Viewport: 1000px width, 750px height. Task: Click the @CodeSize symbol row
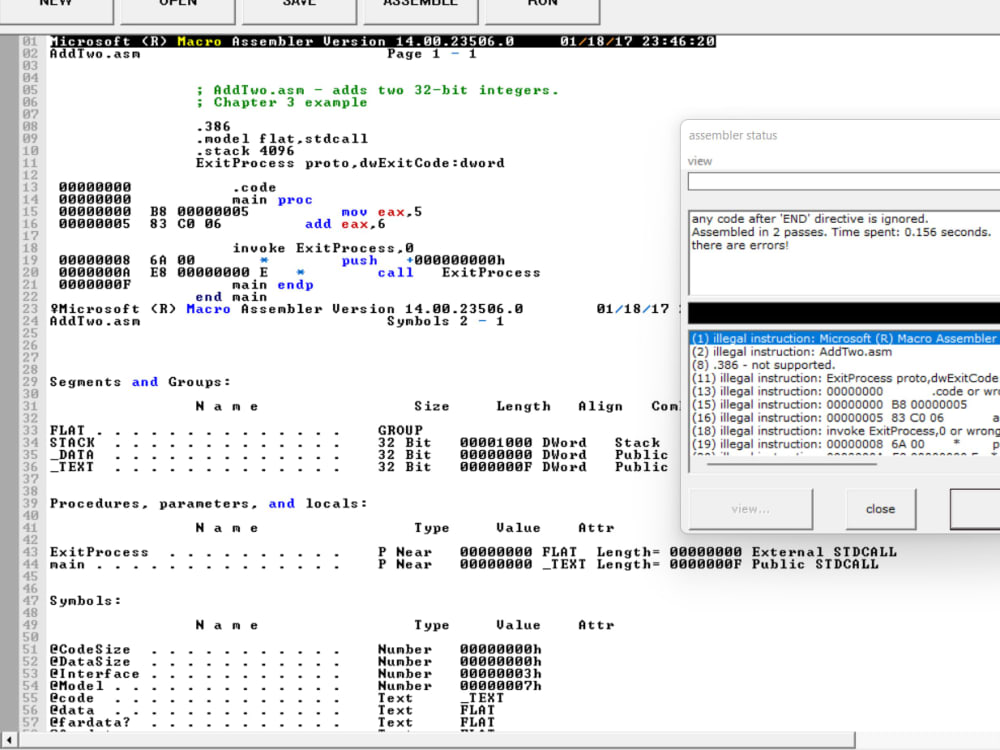296,649
